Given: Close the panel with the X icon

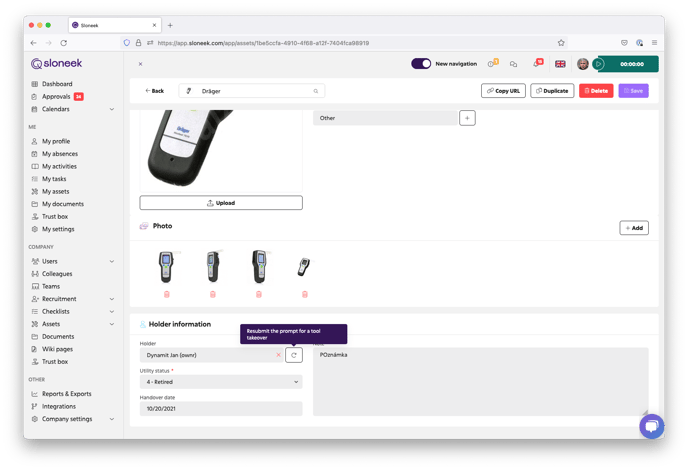Looking at the screenshot, I should (140, 64).
